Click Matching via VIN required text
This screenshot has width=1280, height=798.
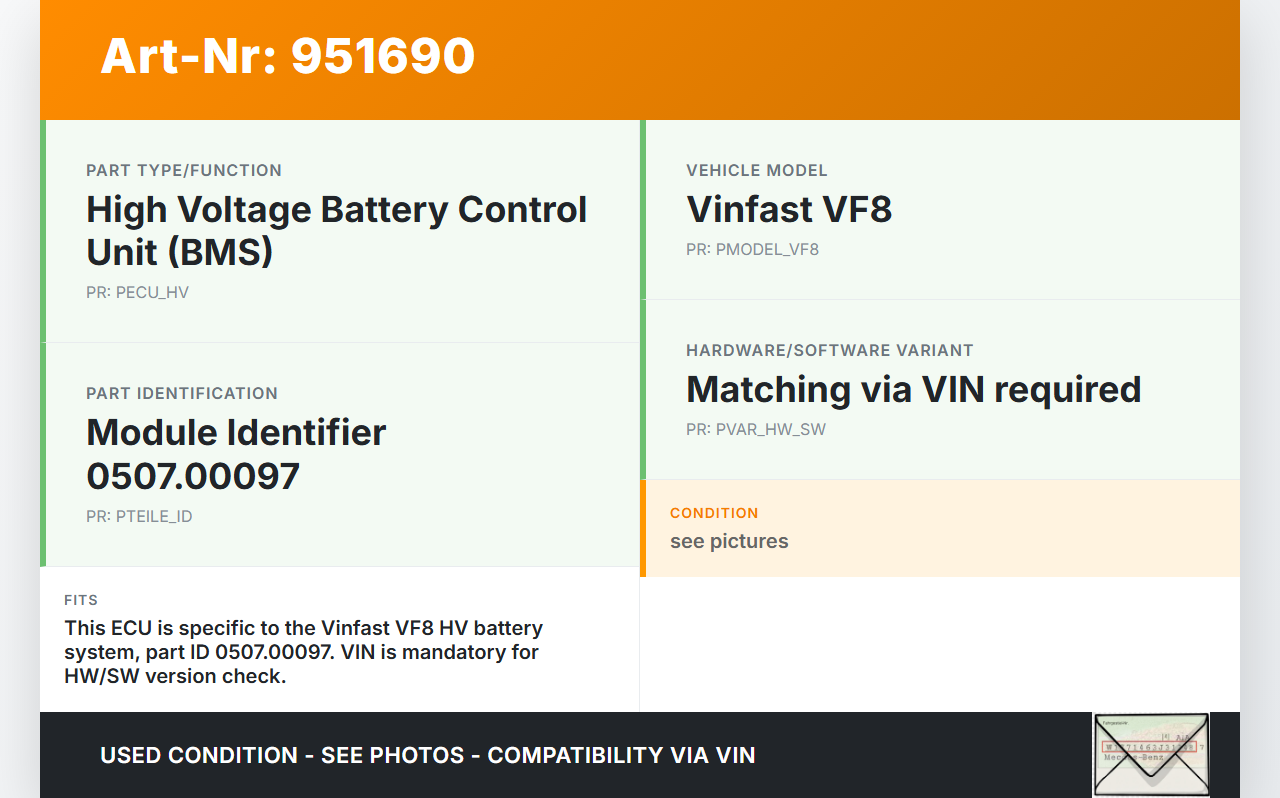(x=913, y=389)
